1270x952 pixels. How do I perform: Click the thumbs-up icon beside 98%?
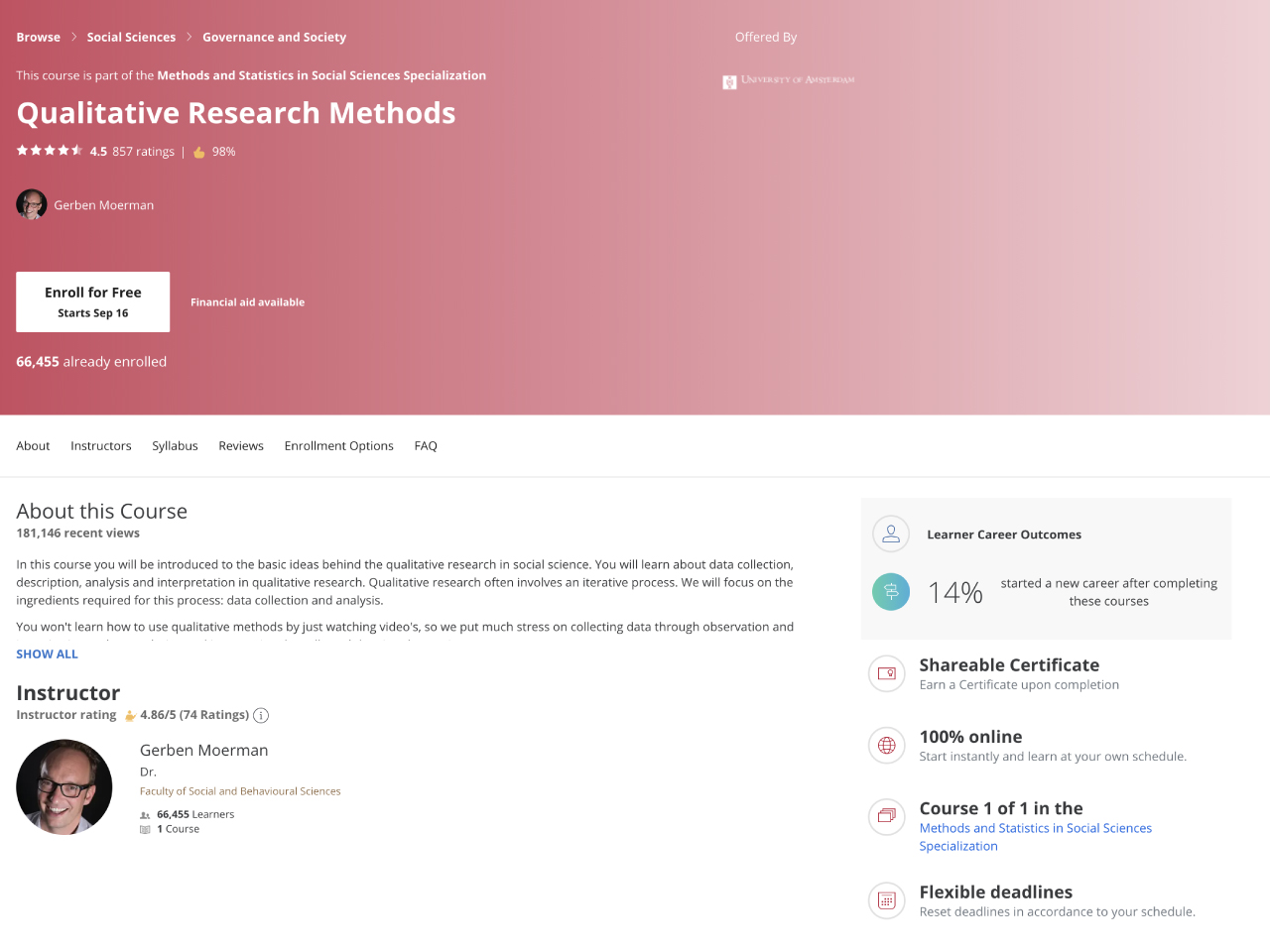(x=199, y=152)
